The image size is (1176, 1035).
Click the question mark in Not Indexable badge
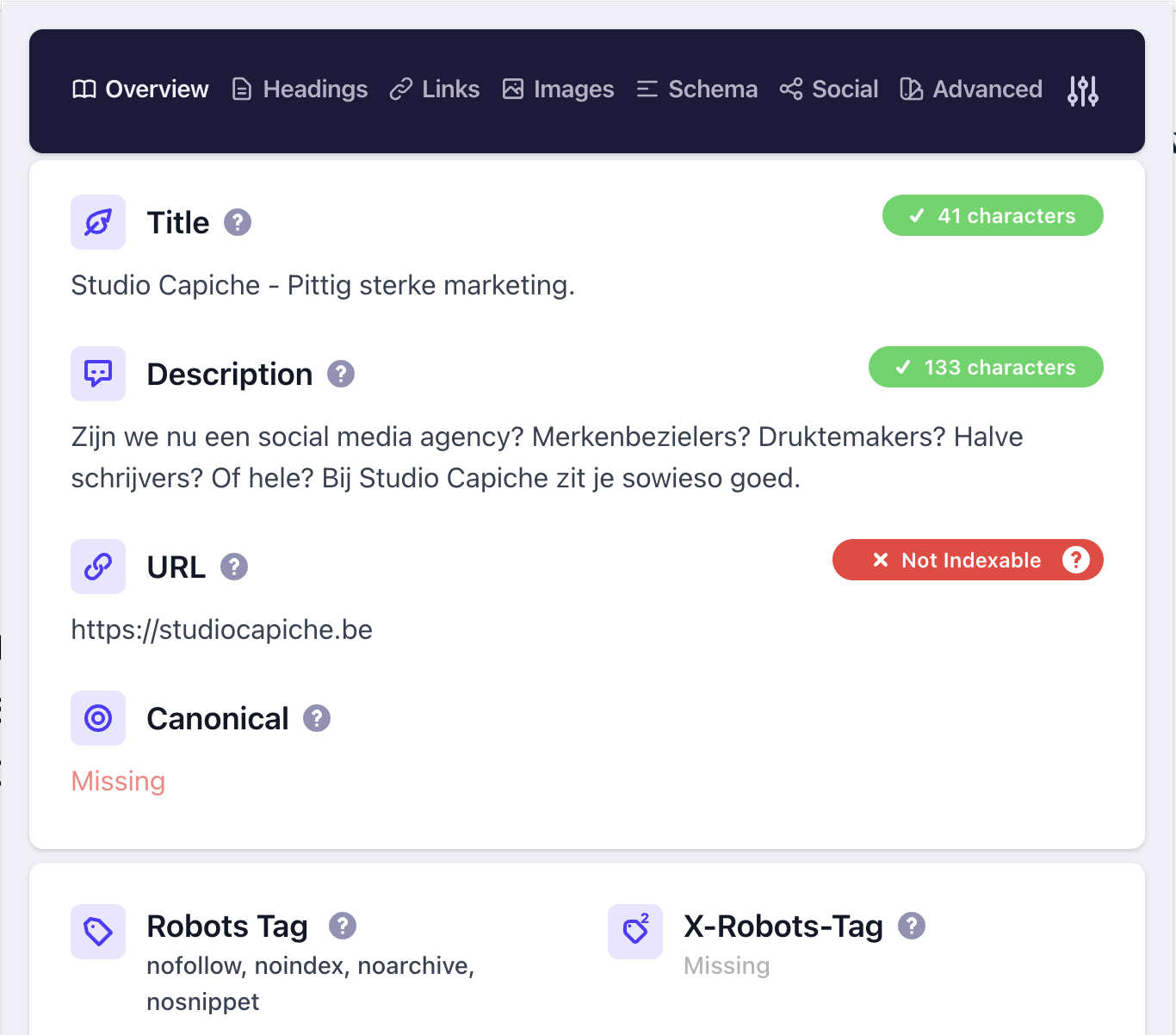pos(1075,560)
